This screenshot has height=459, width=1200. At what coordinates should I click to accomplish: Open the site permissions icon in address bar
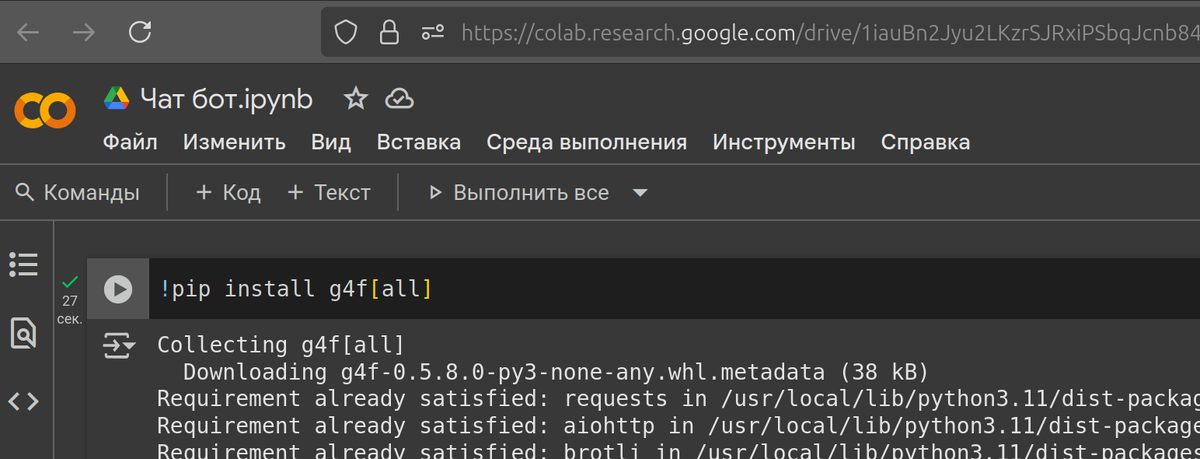tap(432, 33)
